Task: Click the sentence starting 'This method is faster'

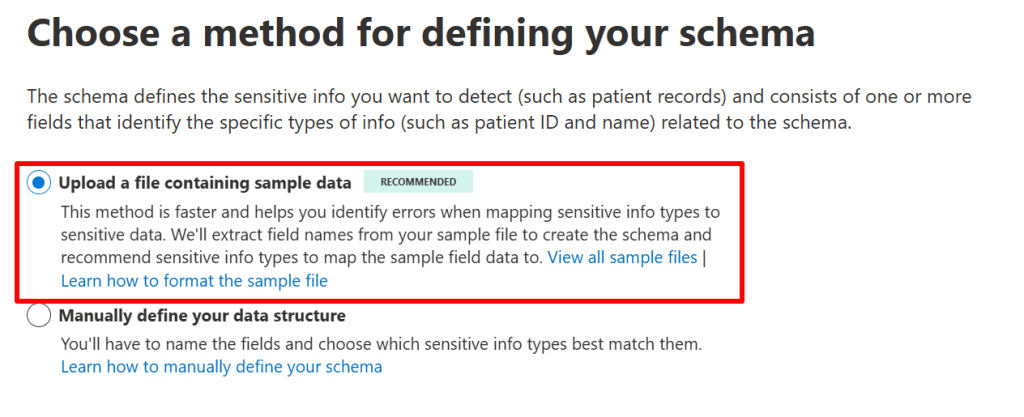Action: (300, 212)
